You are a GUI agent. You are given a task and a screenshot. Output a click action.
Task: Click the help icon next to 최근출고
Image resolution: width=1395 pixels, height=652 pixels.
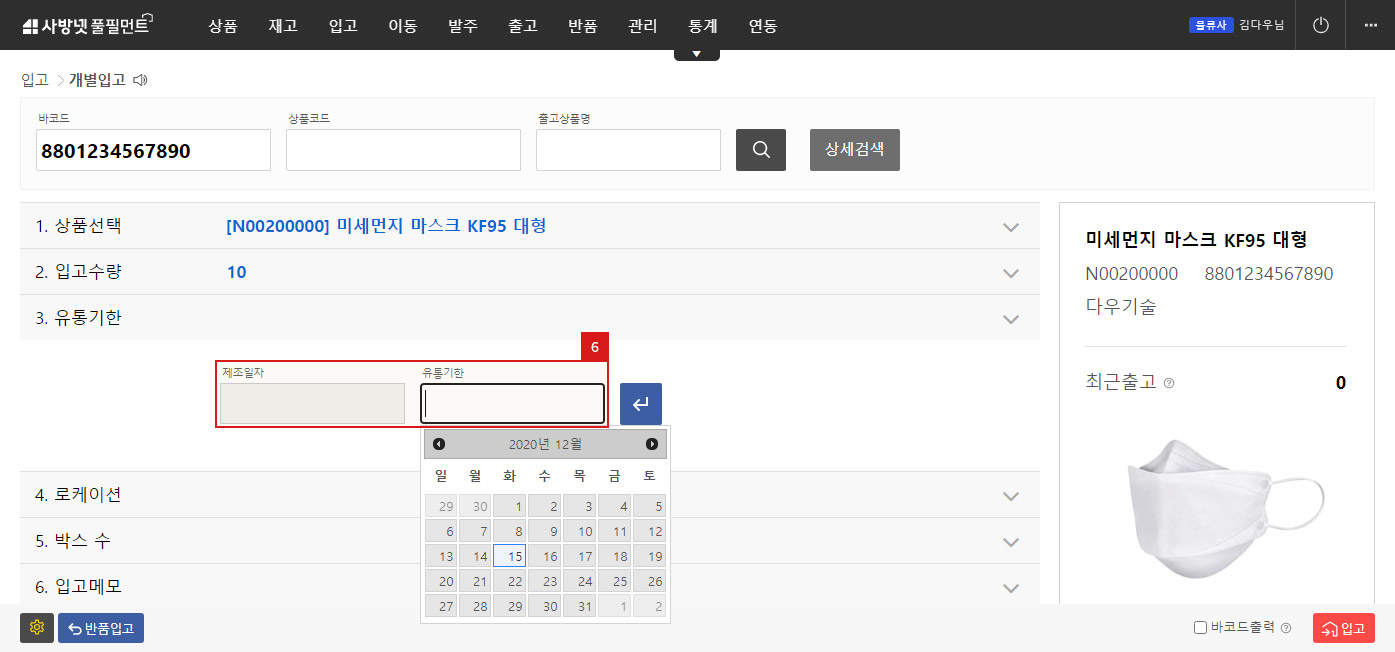[1169, 383]
